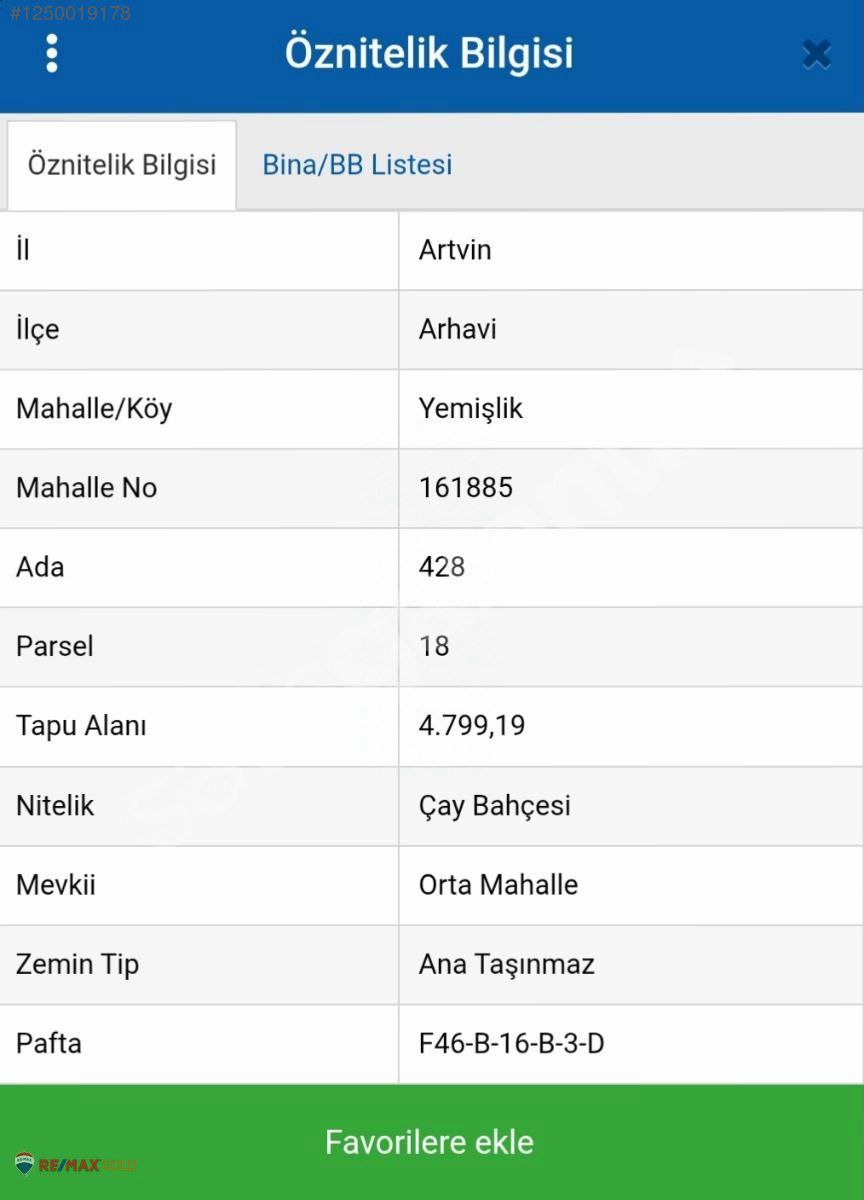The image size is (864, 1200).
Task: Click the Mahalle No 161885 cell
Action: pos(466,487)
